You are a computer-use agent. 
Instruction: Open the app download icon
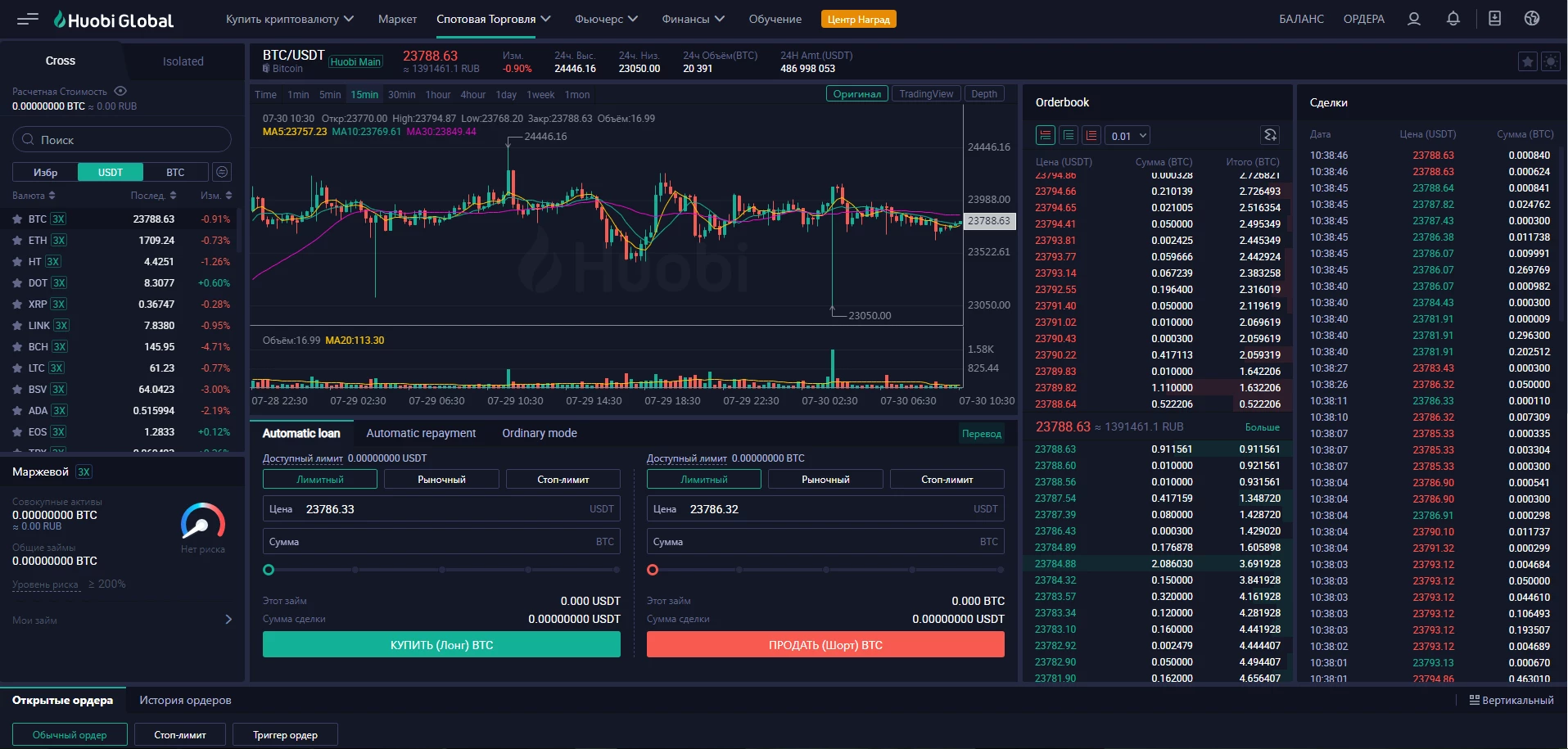pos(1494,19)
